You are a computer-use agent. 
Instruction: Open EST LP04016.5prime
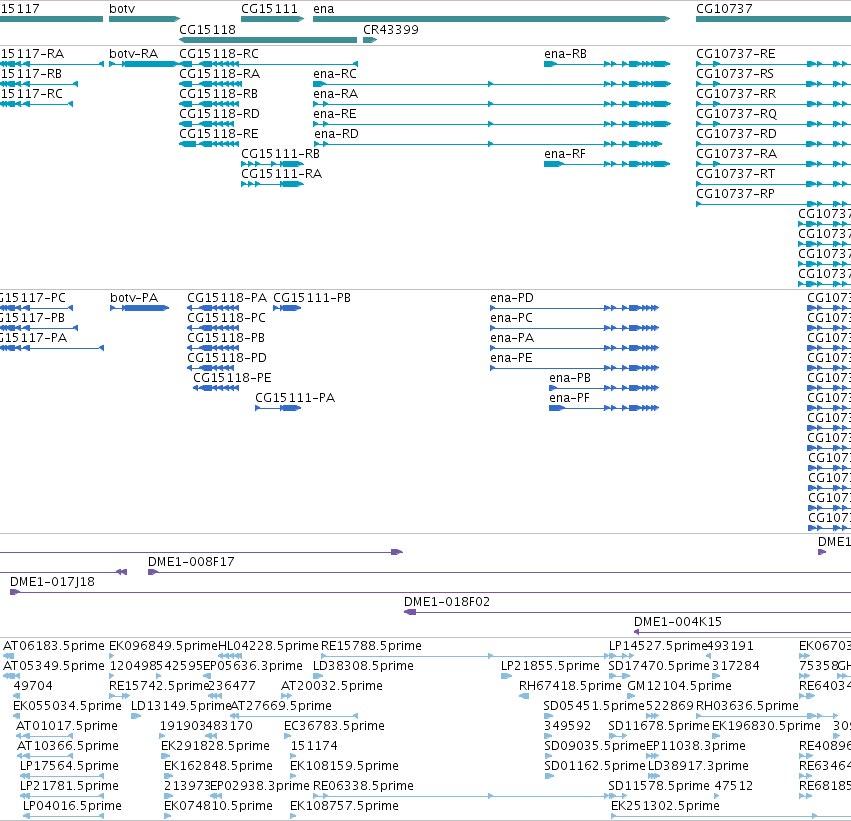click(72, 806)
